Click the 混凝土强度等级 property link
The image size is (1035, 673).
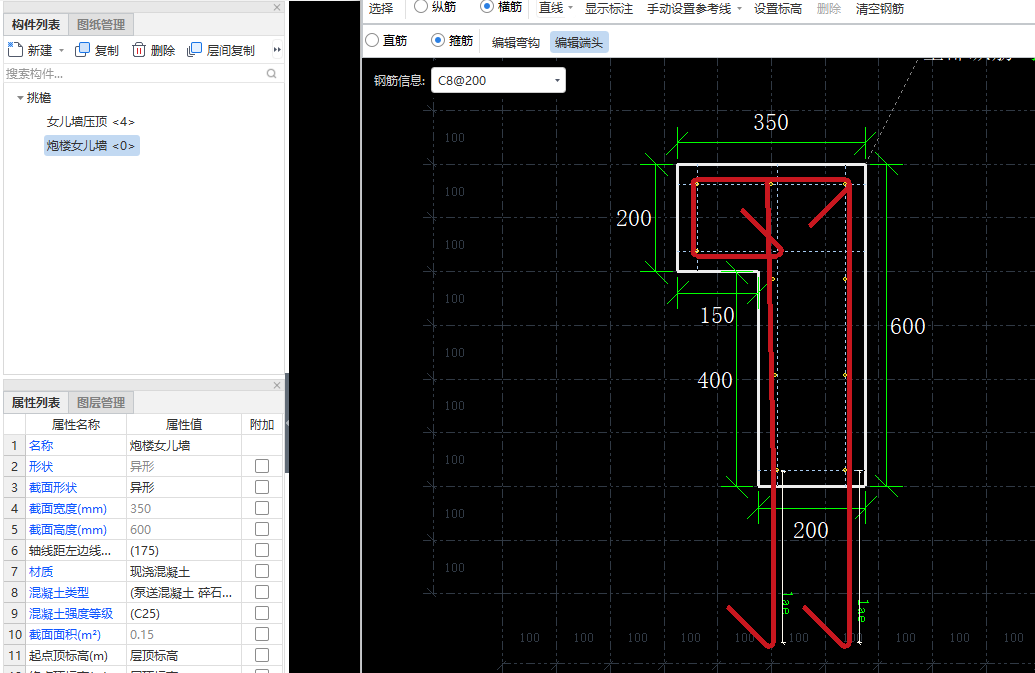pos(71,614)
